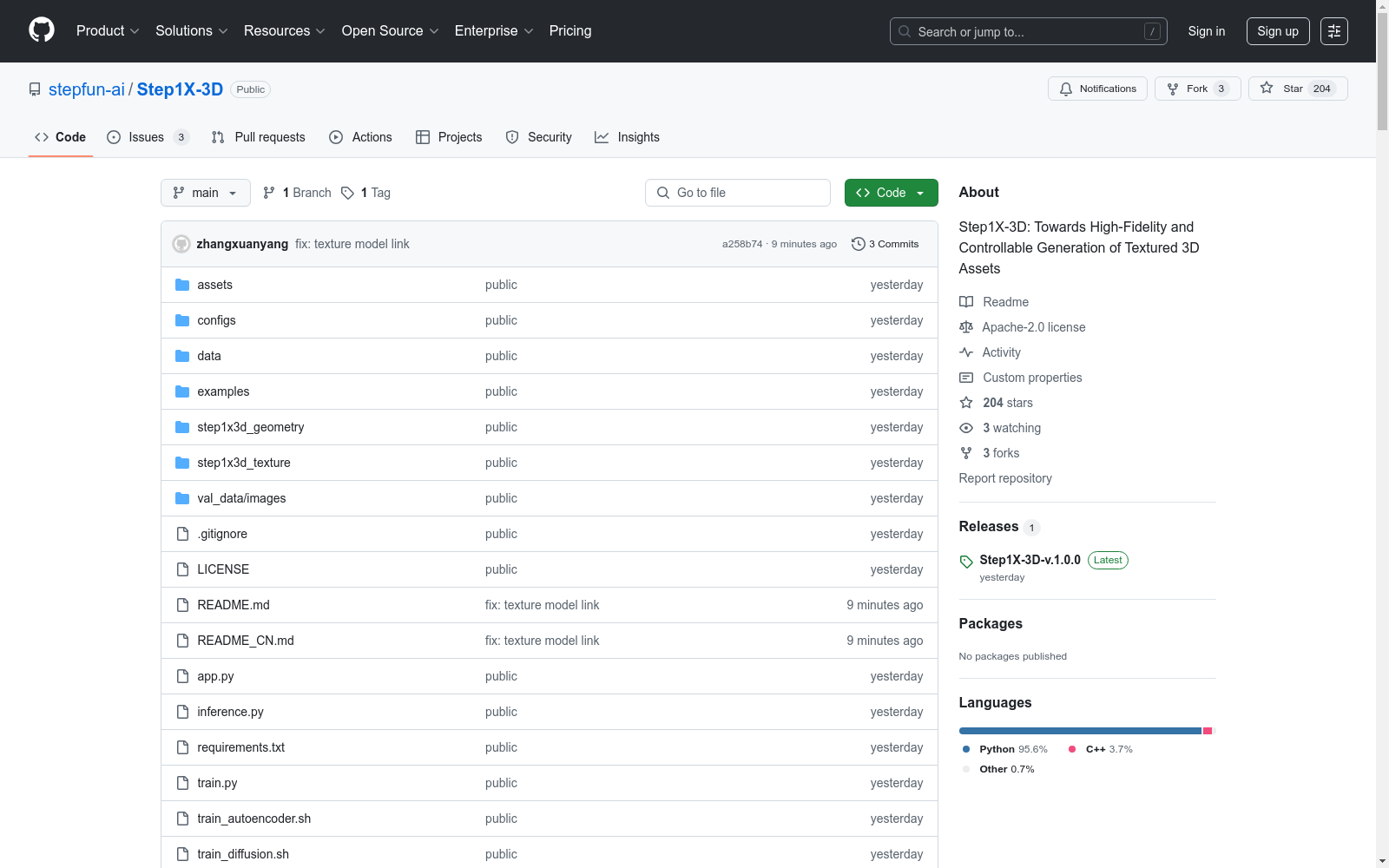Open the examples folder
This screenshot has width=1389, height=868.
pyautogui.click(x=223, y=391)
